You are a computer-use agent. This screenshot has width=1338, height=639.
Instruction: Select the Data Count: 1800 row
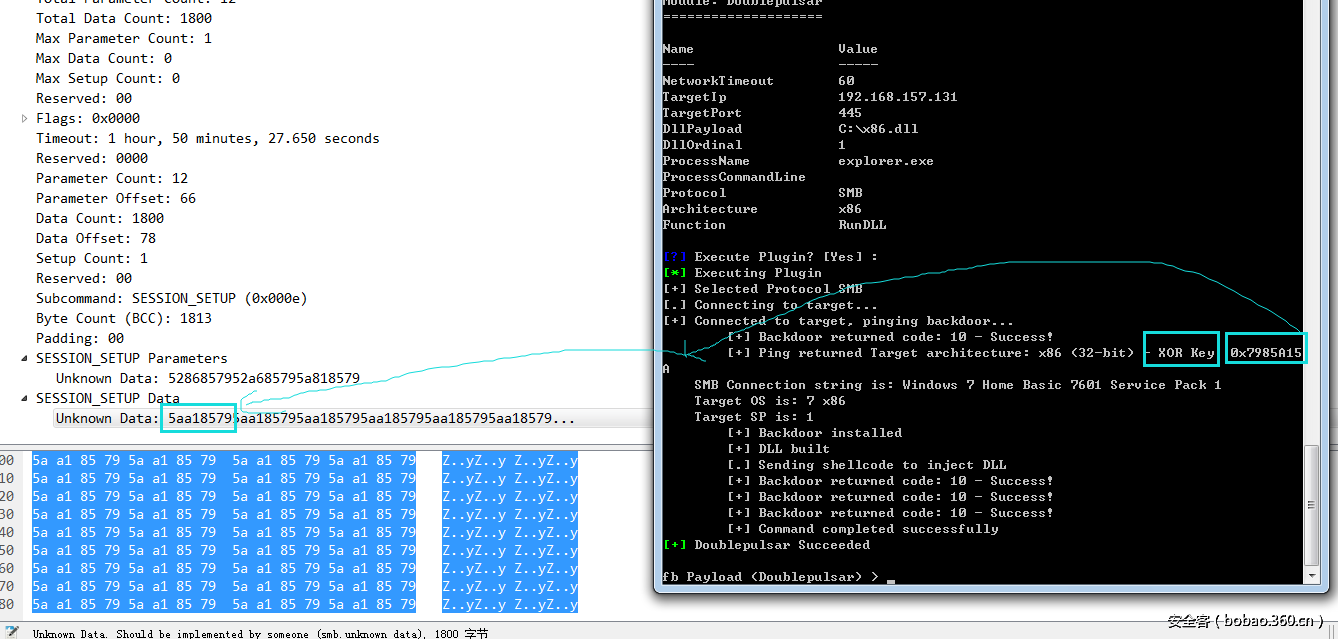[100, 218]
